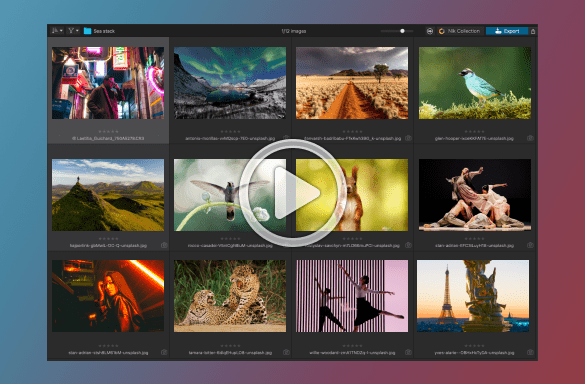
Task: Select the aurora borealis mountain thumbnail
Action: 230,83
